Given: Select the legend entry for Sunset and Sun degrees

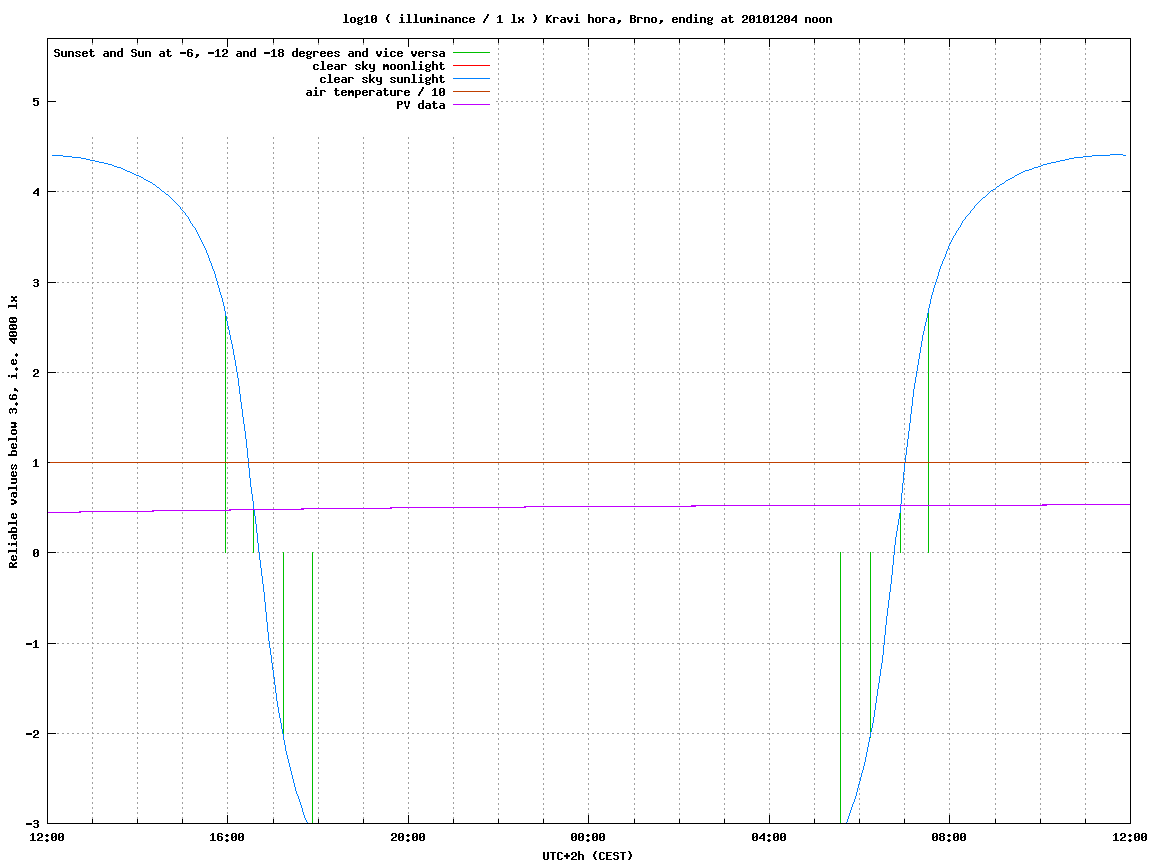Looking at the screenshot, I should (x=249, y=53).
